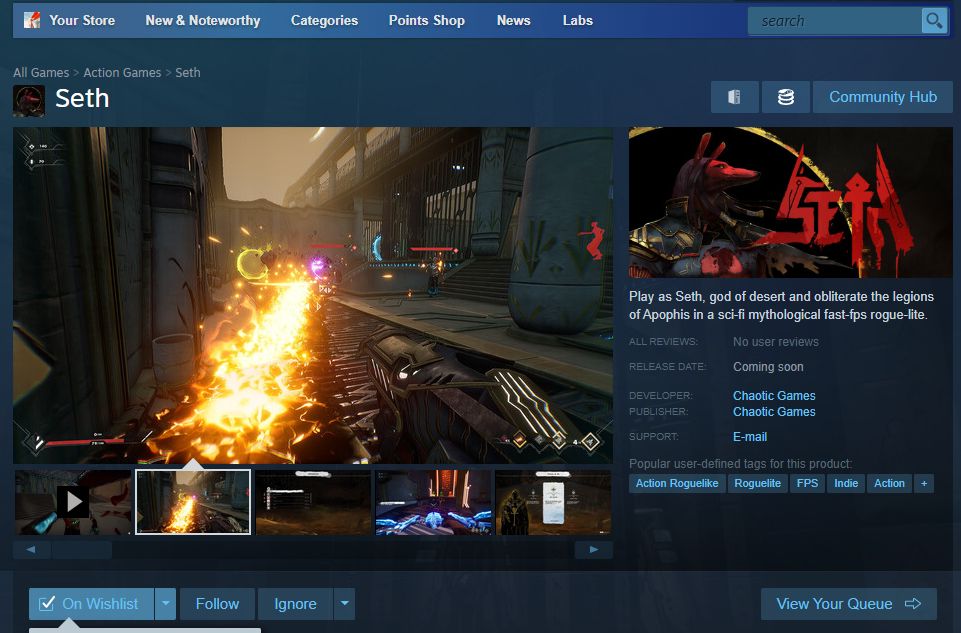Open the Chaotic Games publisher link
The height and width of the screenshot is (633, 961).
point(774,412)
